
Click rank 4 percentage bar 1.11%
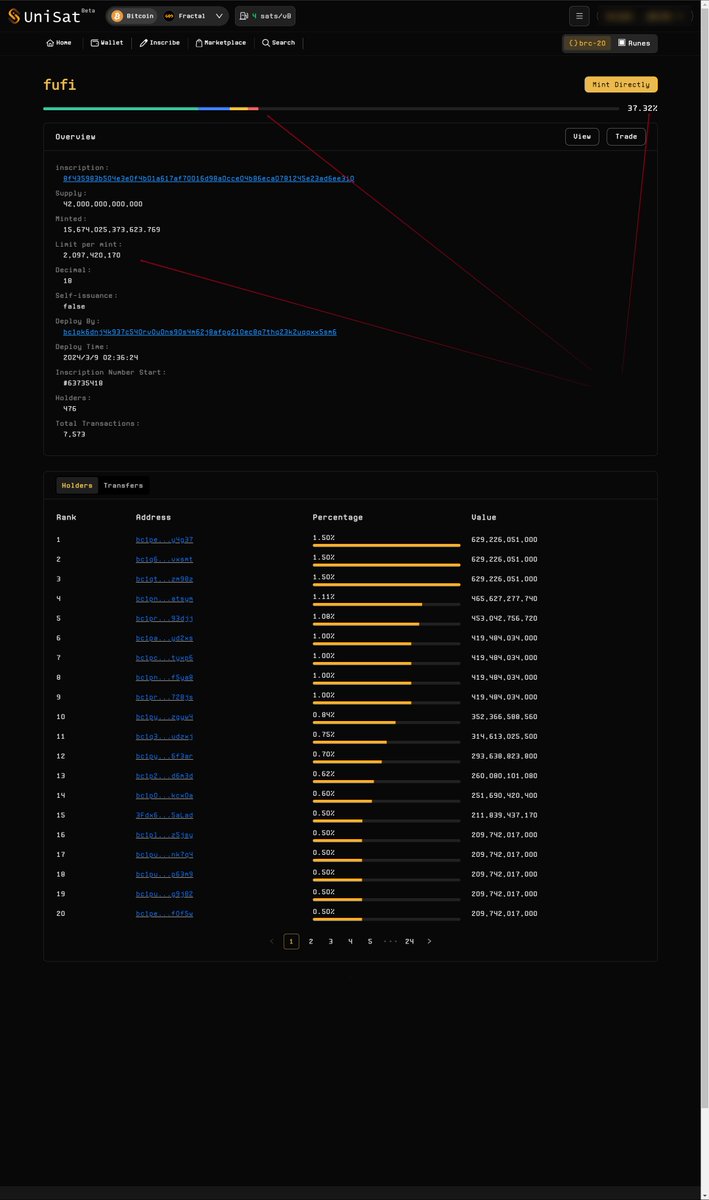(x=386, y=605)
